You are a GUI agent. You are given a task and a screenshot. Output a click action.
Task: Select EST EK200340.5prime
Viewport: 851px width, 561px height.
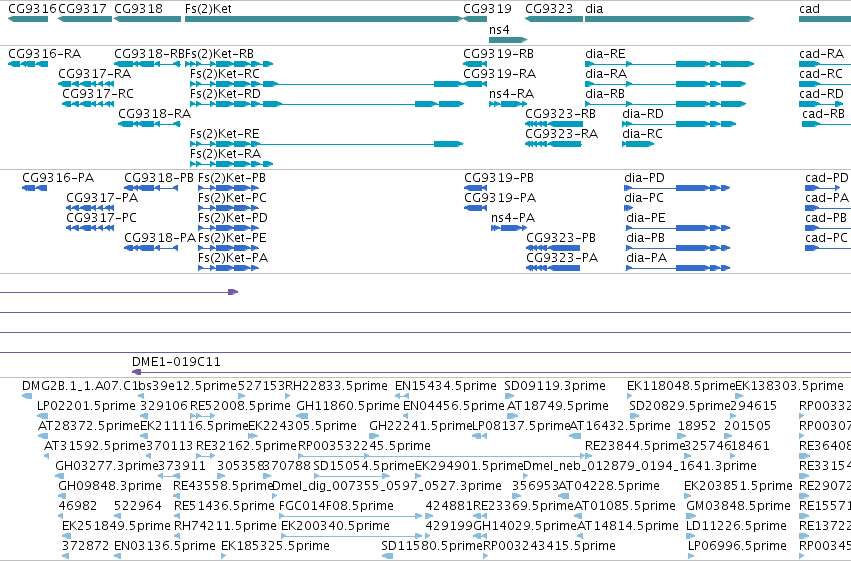(x=335, y=526)
